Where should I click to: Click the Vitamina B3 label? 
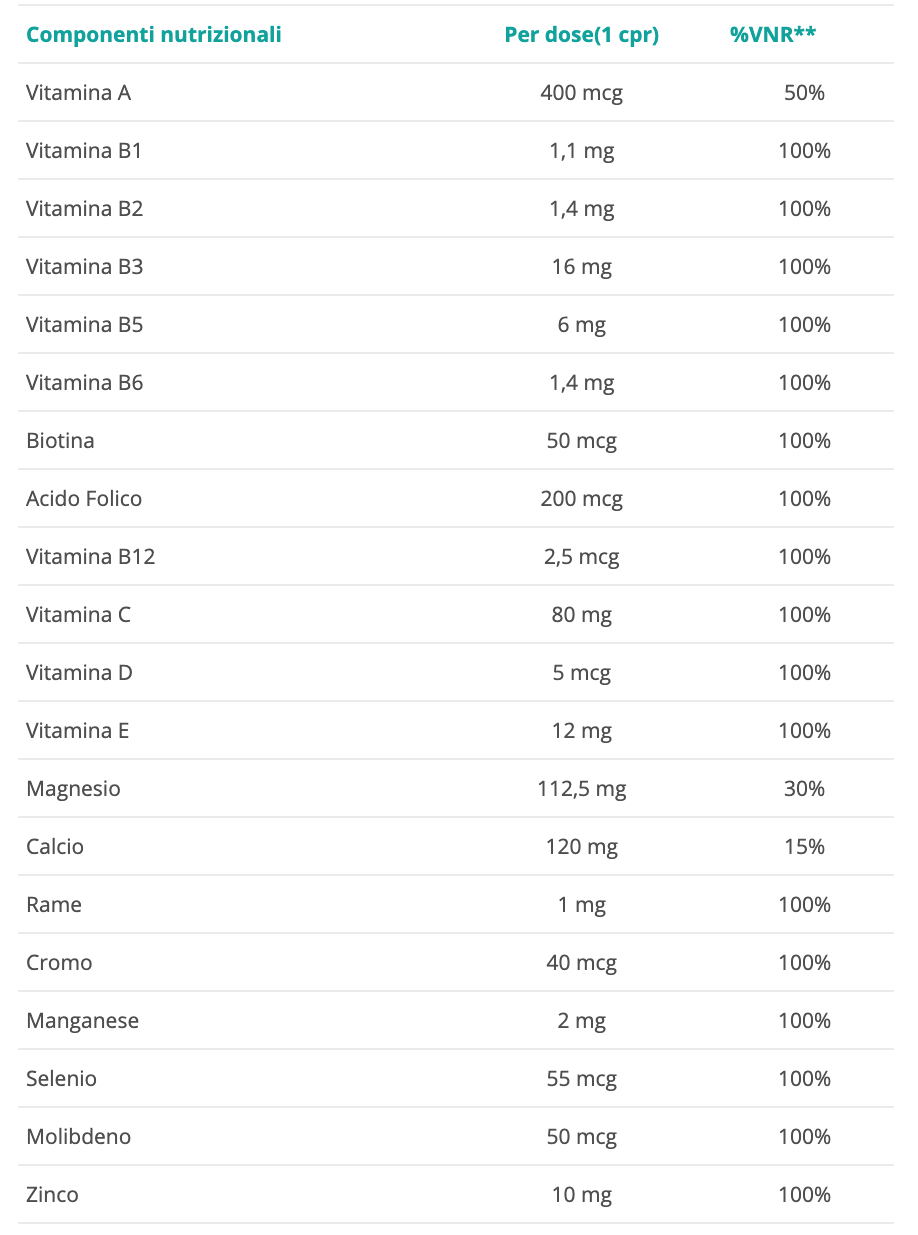[x=85, y=267]
